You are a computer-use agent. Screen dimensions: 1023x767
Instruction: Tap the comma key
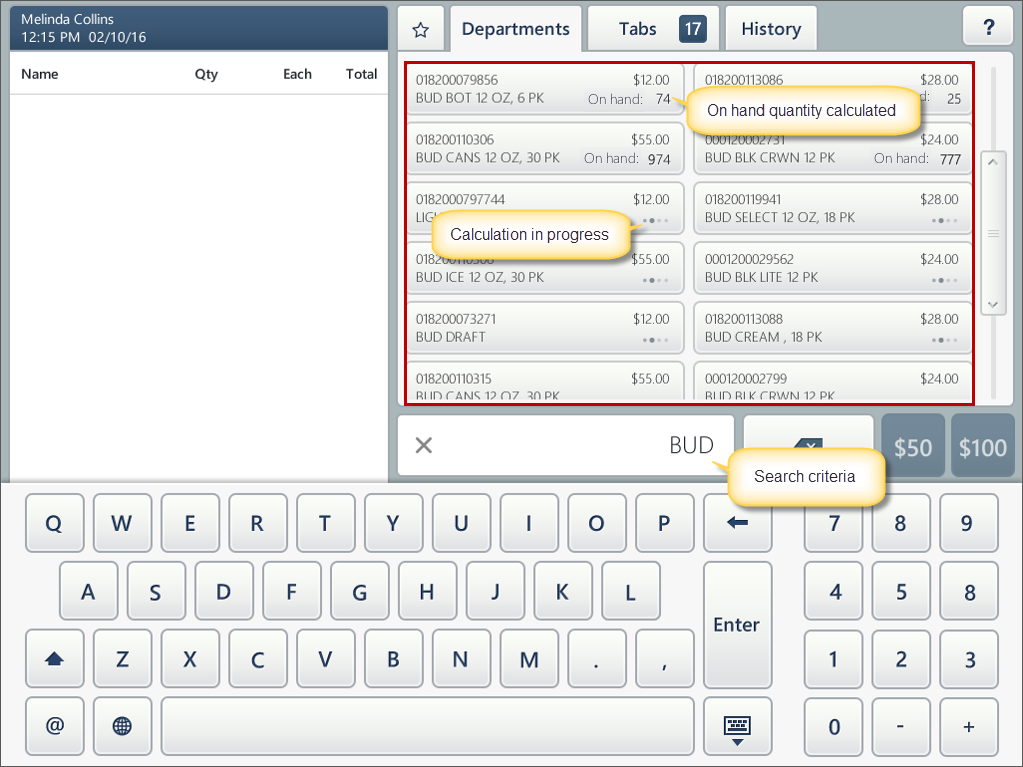tap(664, 659)
